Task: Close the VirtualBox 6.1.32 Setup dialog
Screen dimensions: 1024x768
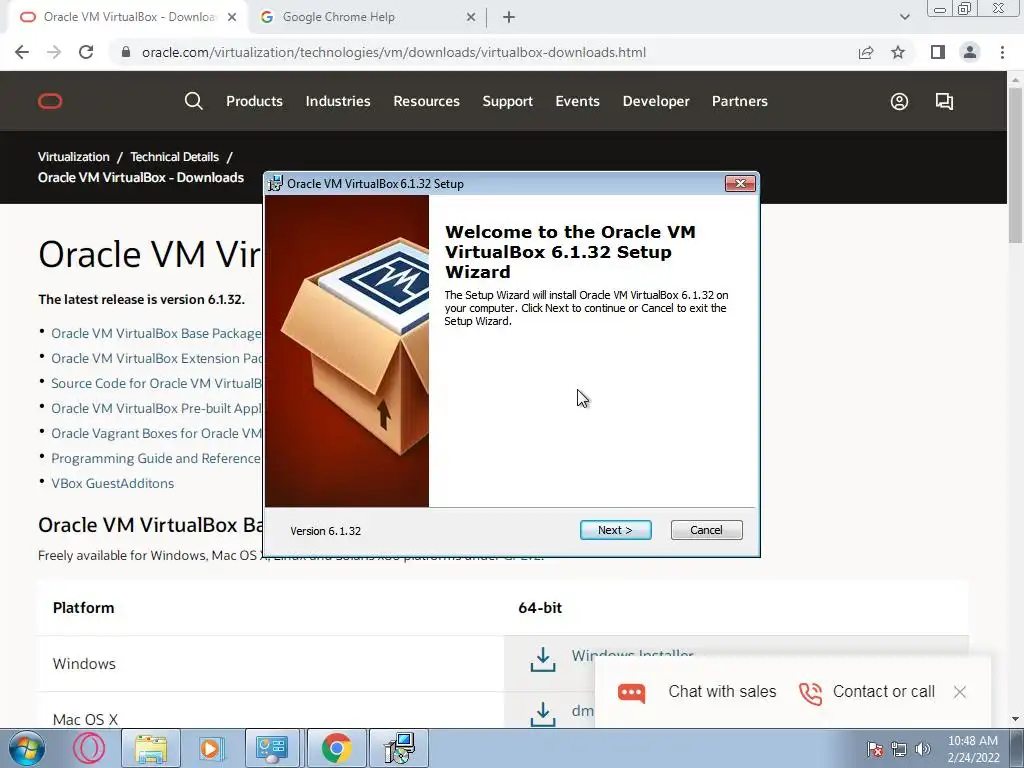Action: pos(740,184)
